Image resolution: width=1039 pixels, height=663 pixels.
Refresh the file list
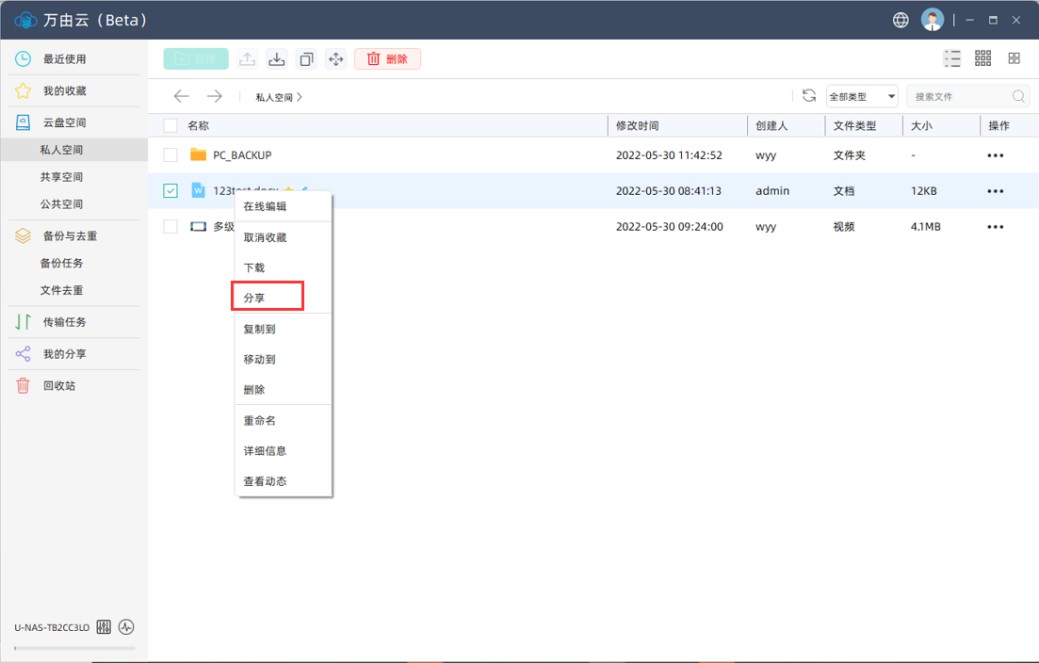pos(809,96)
